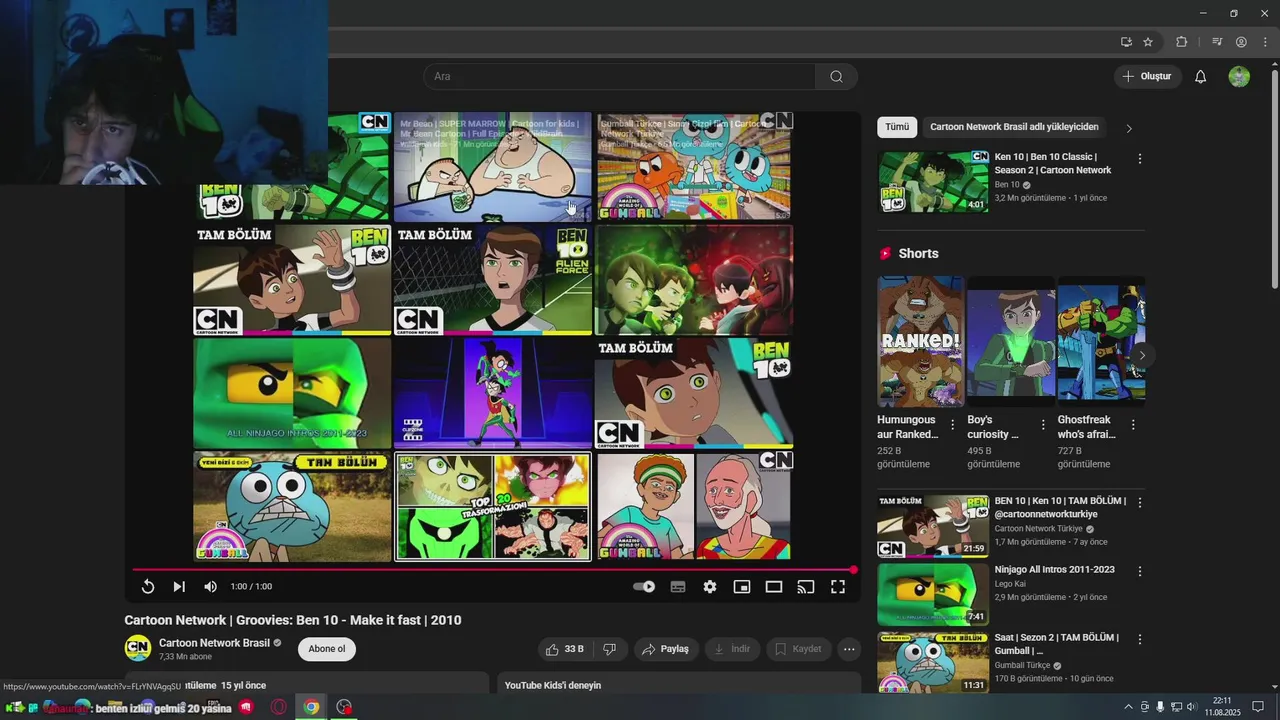The image size is (1280, 720).
Task: Open the YouTube account avatar menu
Action: click(x=1239, y=76)
